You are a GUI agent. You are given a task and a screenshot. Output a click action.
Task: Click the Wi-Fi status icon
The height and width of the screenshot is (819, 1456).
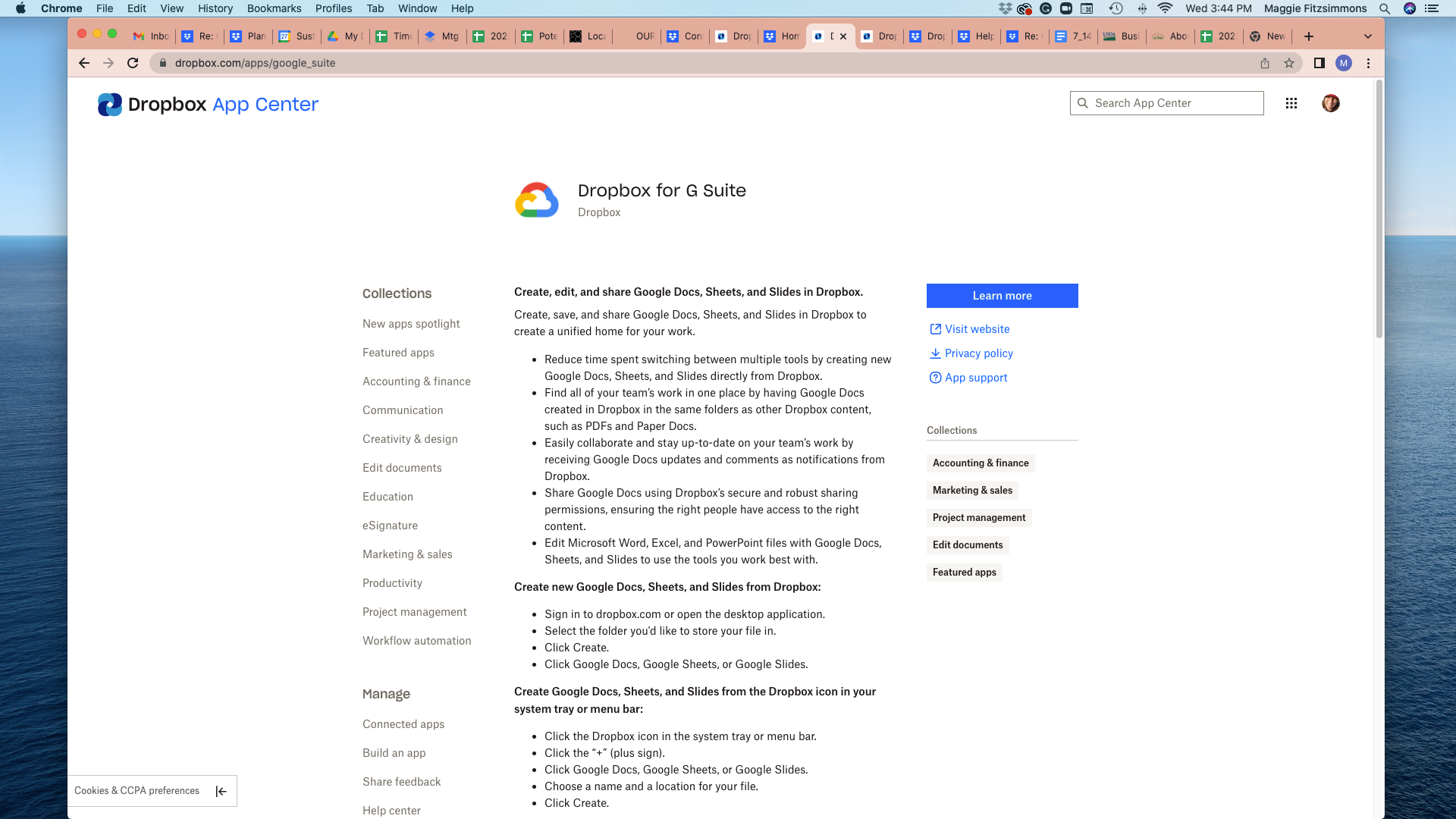(x=1166, y=8)
